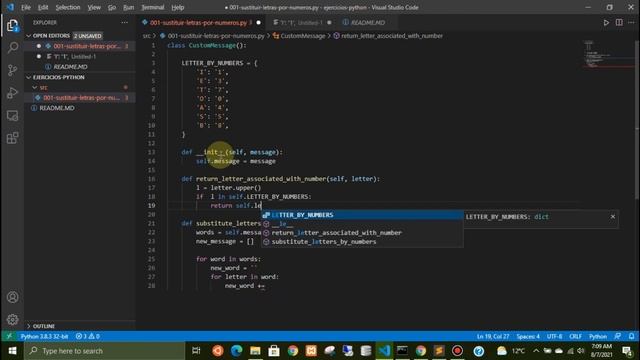Open the Edit menu
Viewport: 640px width, 360px height.
(x=43, y=7)
